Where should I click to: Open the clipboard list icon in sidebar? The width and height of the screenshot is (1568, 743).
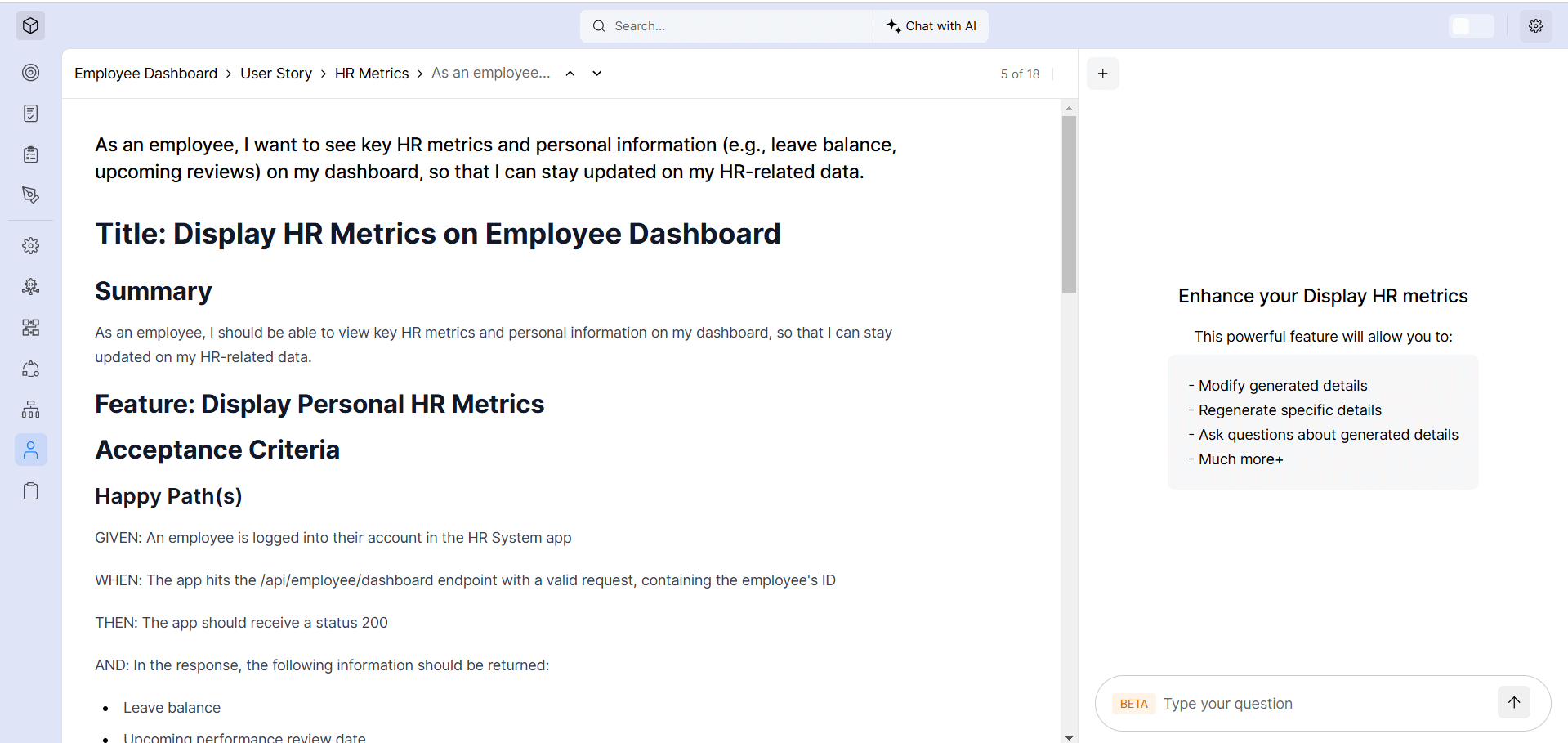click(30, 154)
